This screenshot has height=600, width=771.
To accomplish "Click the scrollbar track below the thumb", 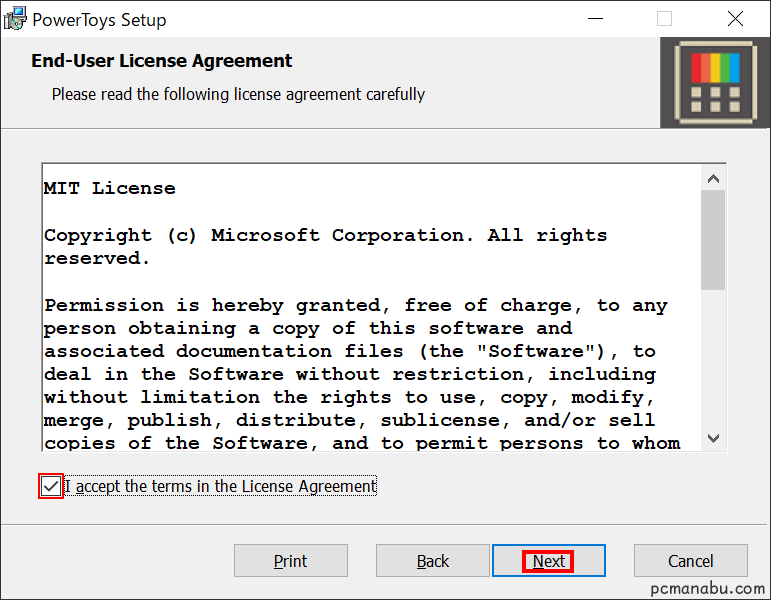I will pos(713,358).
